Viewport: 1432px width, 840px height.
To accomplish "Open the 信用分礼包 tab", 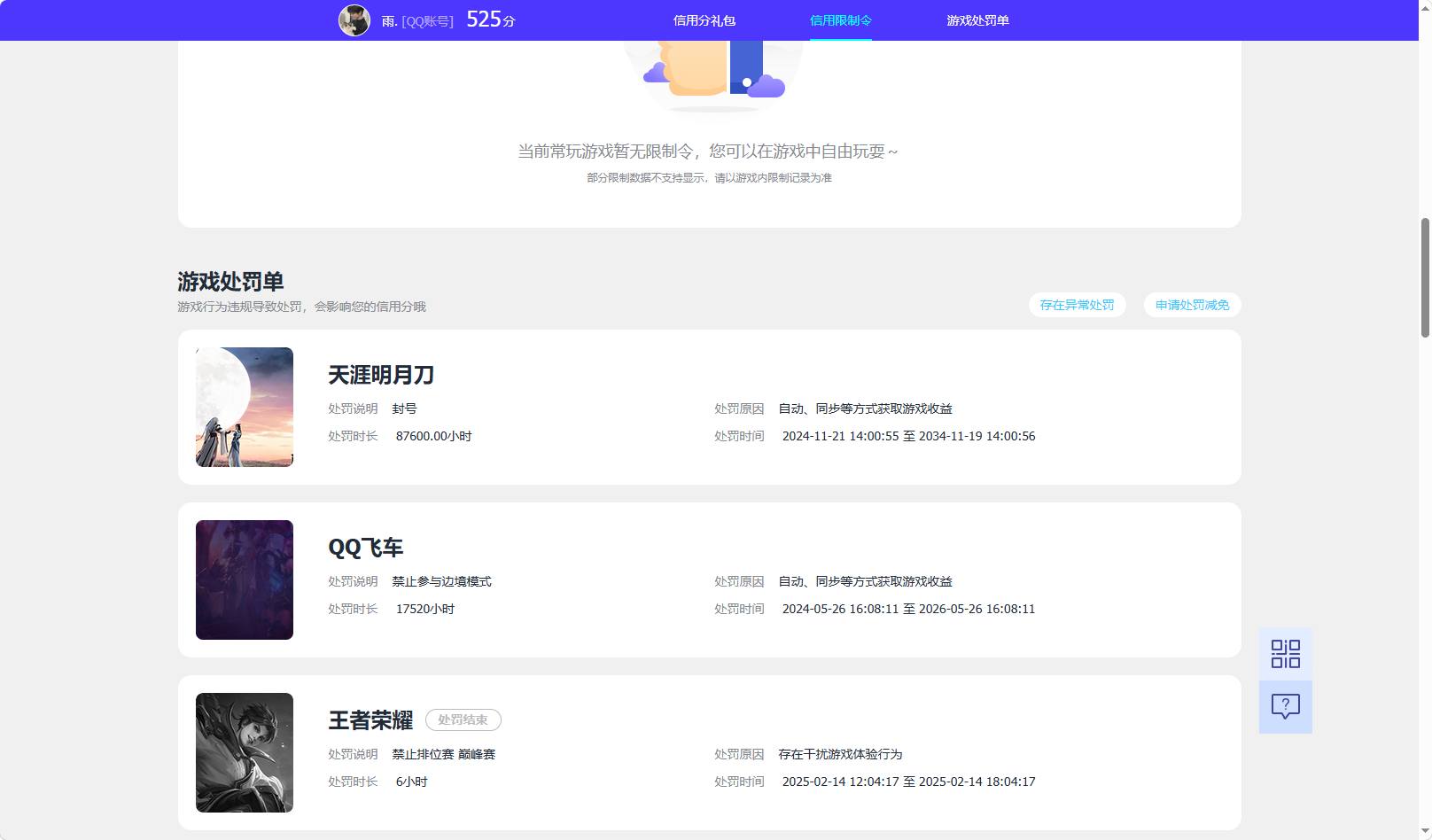I will pos(704,20).
